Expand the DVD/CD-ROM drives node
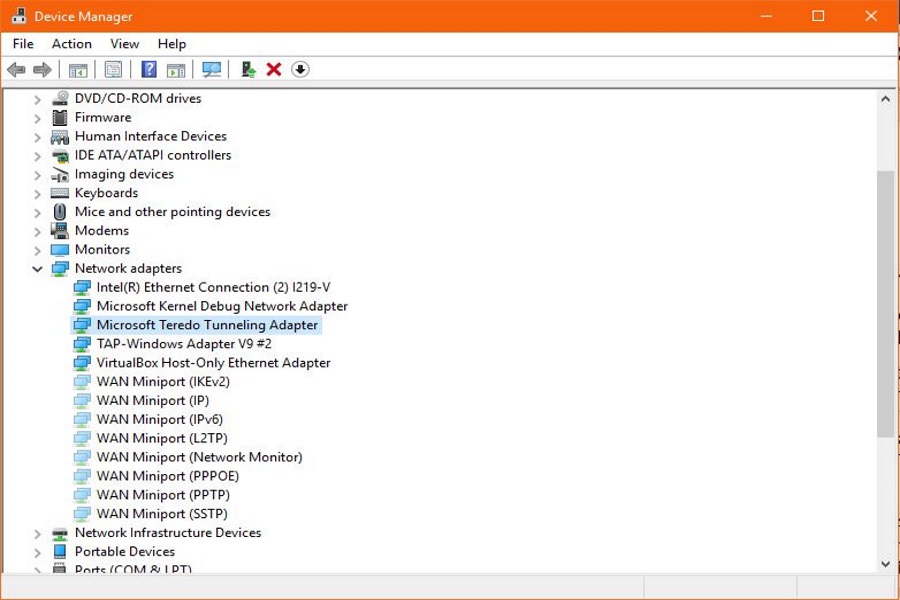The height and width of the screenshot is (600, 900). [x=37, y=99]
